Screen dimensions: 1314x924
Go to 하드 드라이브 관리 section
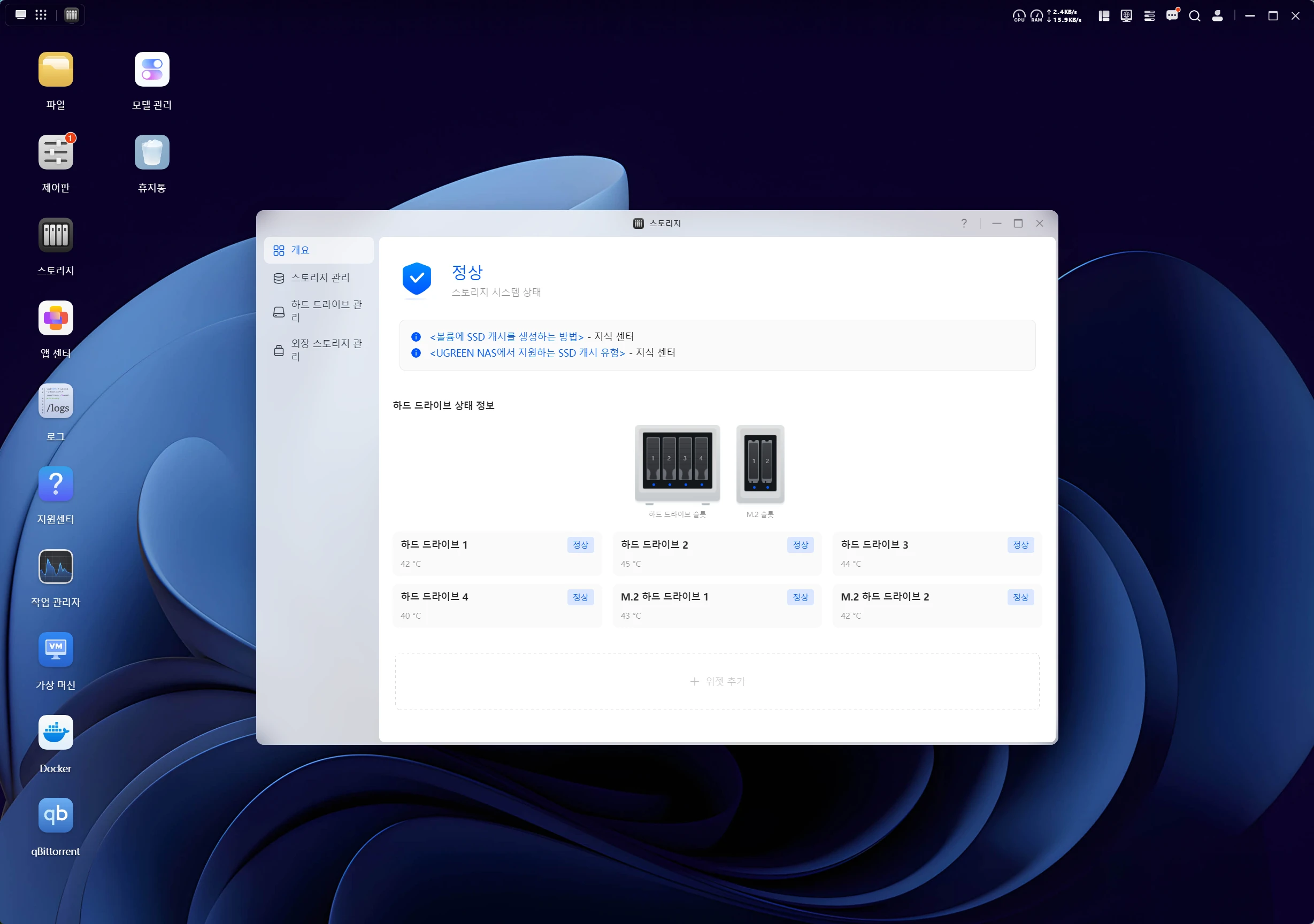(x=319, y=311)
